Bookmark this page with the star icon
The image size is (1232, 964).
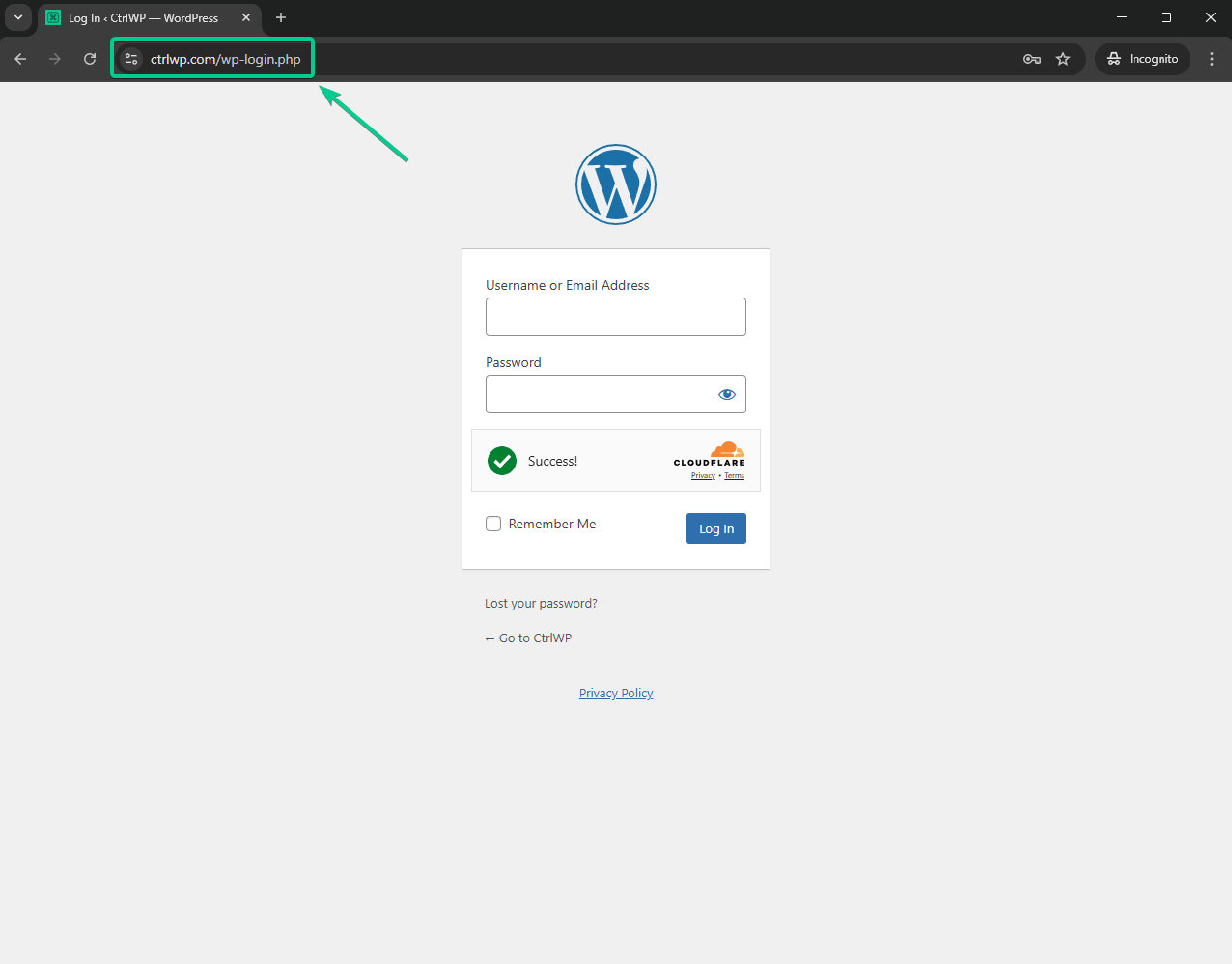[x=1063, y=59]
